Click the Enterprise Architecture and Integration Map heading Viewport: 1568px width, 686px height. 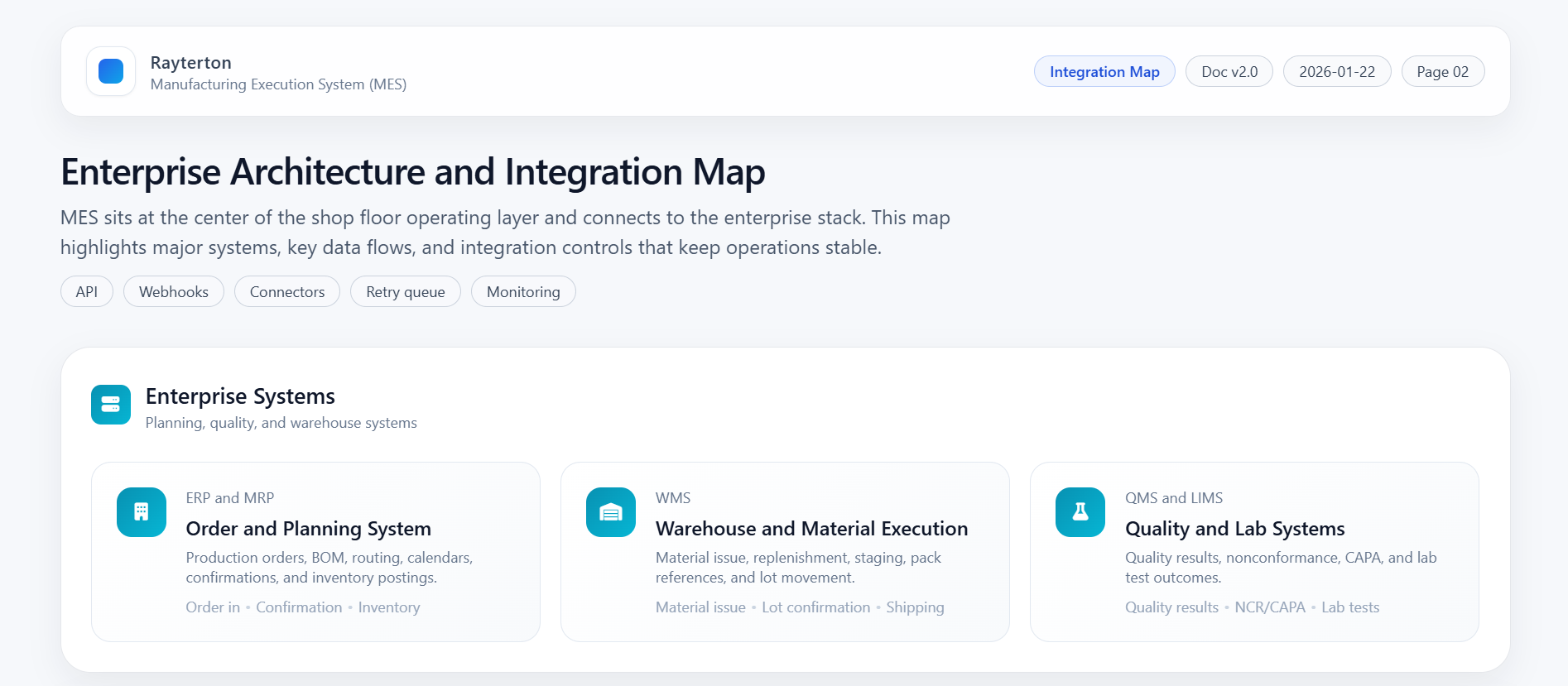413,172
